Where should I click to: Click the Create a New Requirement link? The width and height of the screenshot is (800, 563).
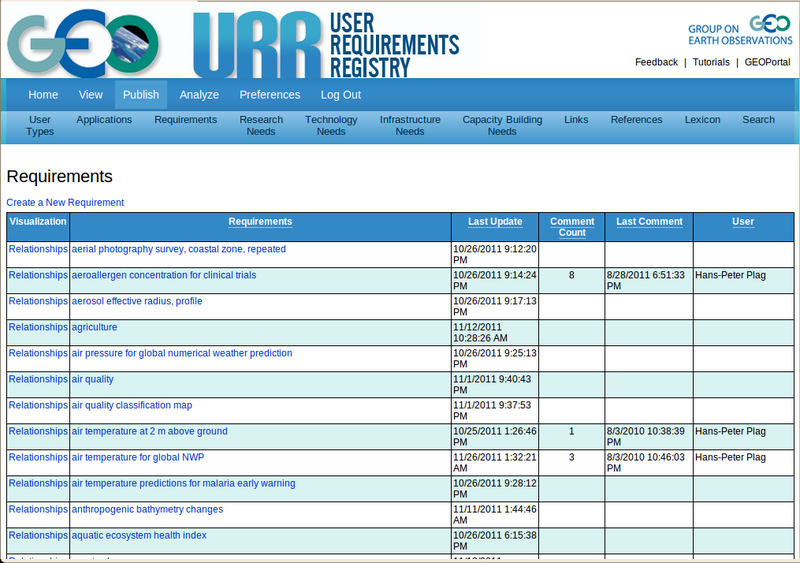pos(65,203)
